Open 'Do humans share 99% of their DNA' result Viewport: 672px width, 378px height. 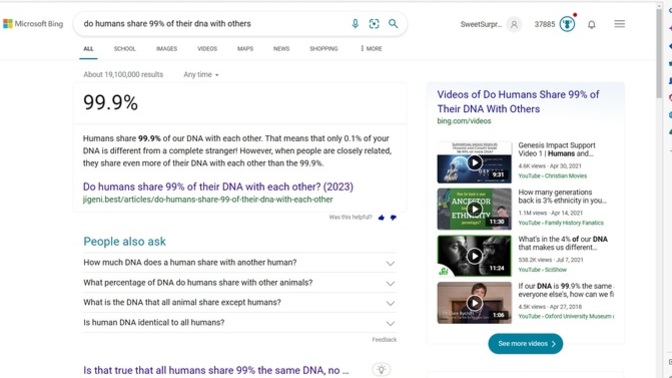click(218, 187)
